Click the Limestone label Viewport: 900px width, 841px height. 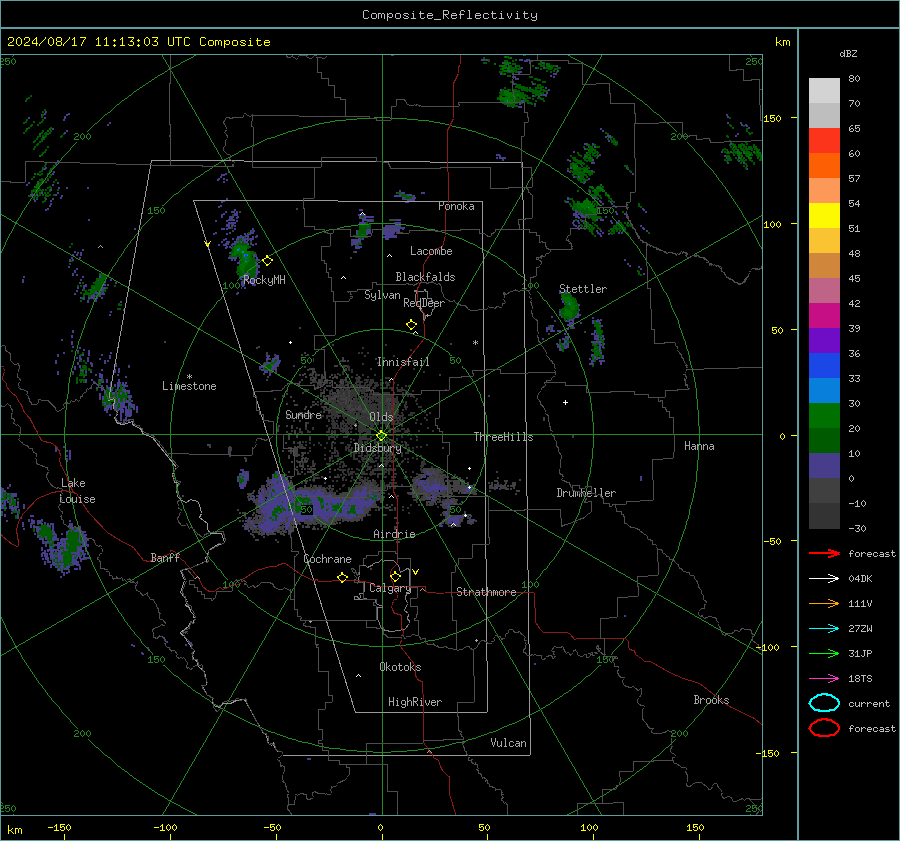(x=189, y=386)
